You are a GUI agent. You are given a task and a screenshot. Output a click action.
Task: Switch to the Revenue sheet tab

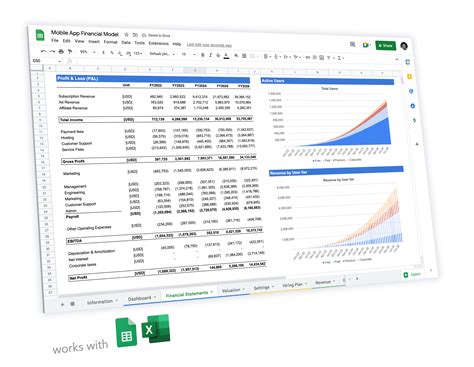click(325, 282)
